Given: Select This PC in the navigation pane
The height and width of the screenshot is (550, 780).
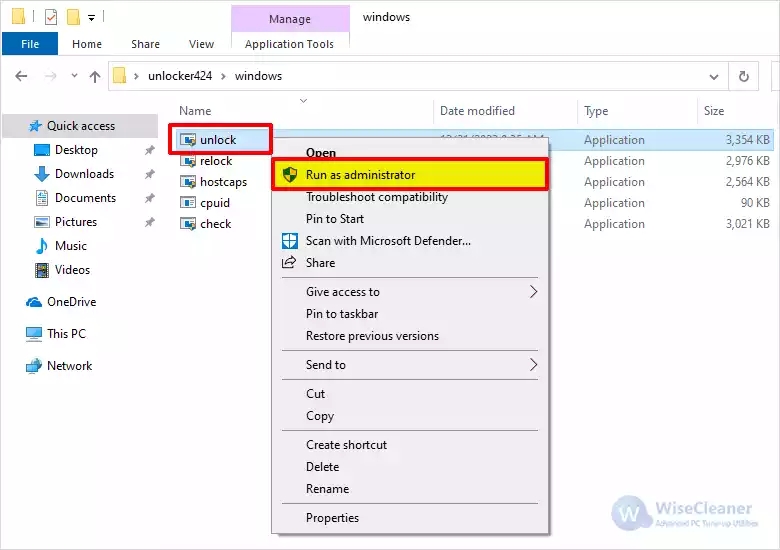Looking at the screenshot, I should 66,334.
